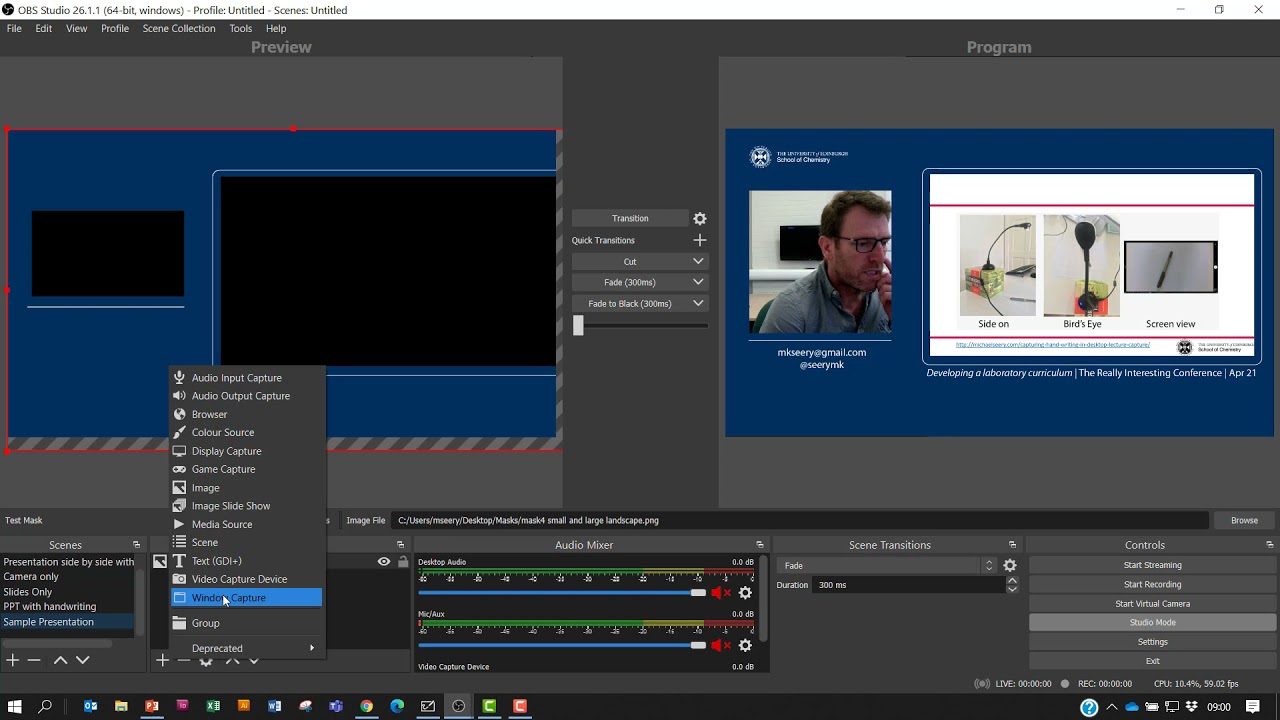The height and width of the screenshot is (720, 1280).
Task: Move scene up in Scenes list
Action: pos(60,660)
